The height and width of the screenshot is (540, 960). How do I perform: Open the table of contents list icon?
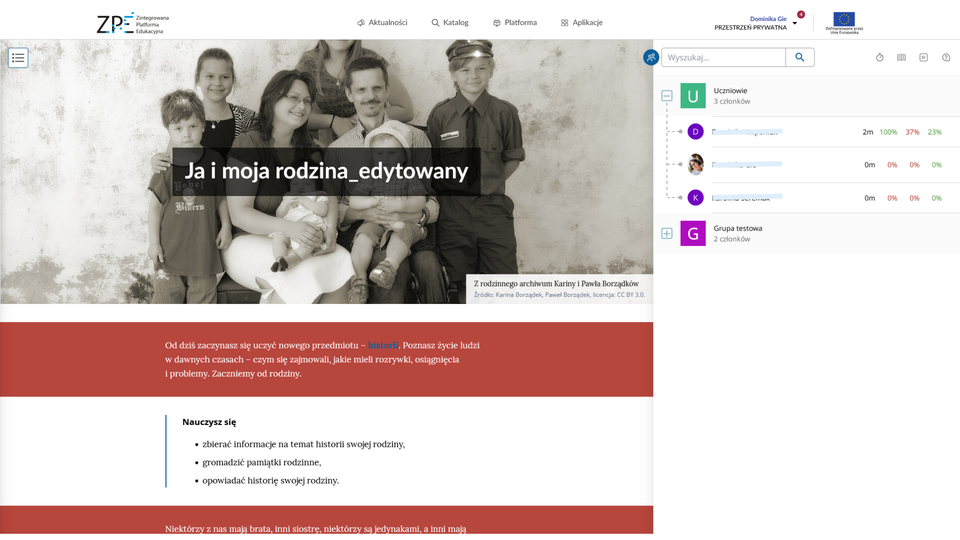click(x=18, y=58)
